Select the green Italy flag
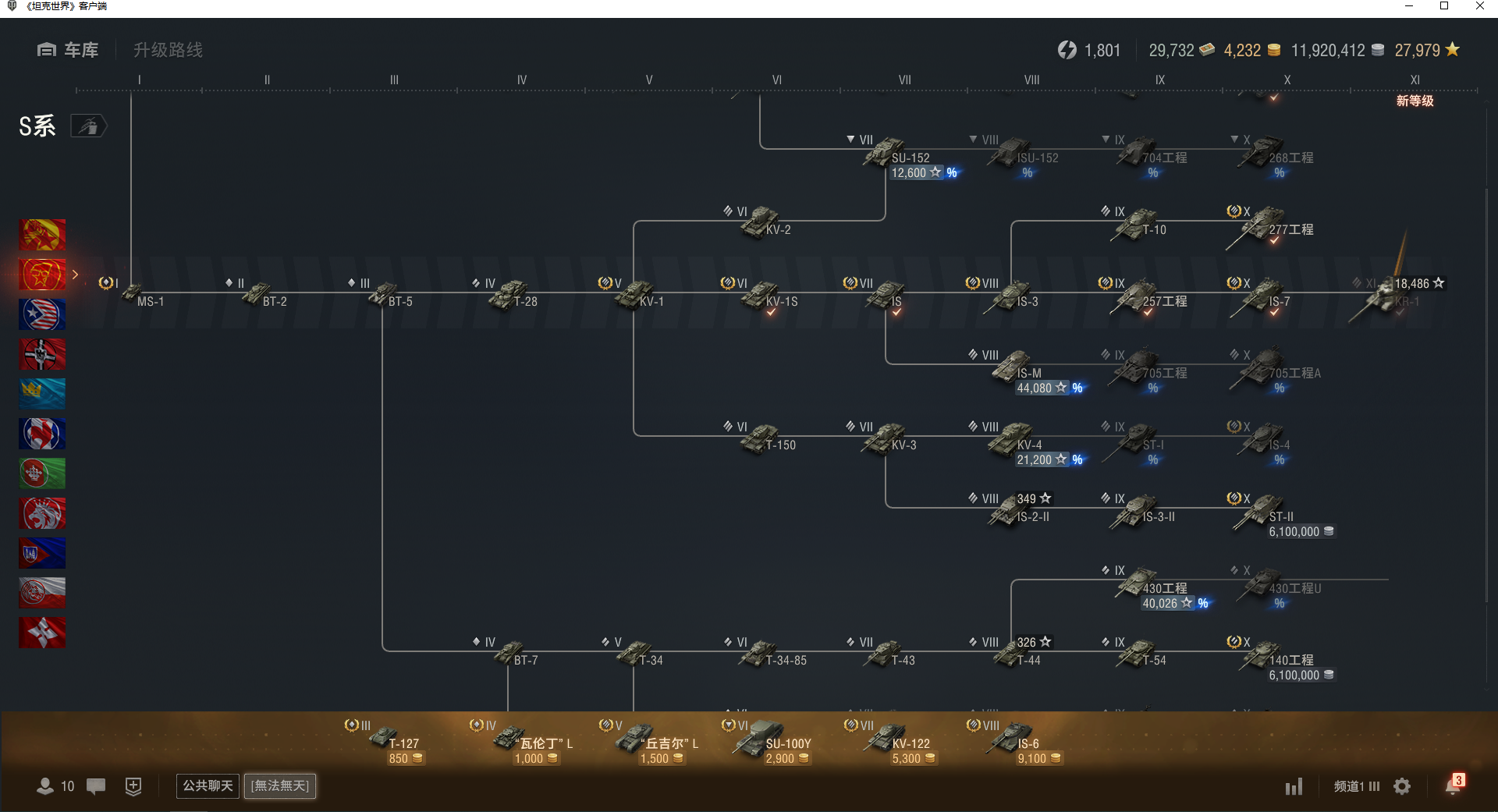This screenshot has width=1498, height=812. (42, 473)
